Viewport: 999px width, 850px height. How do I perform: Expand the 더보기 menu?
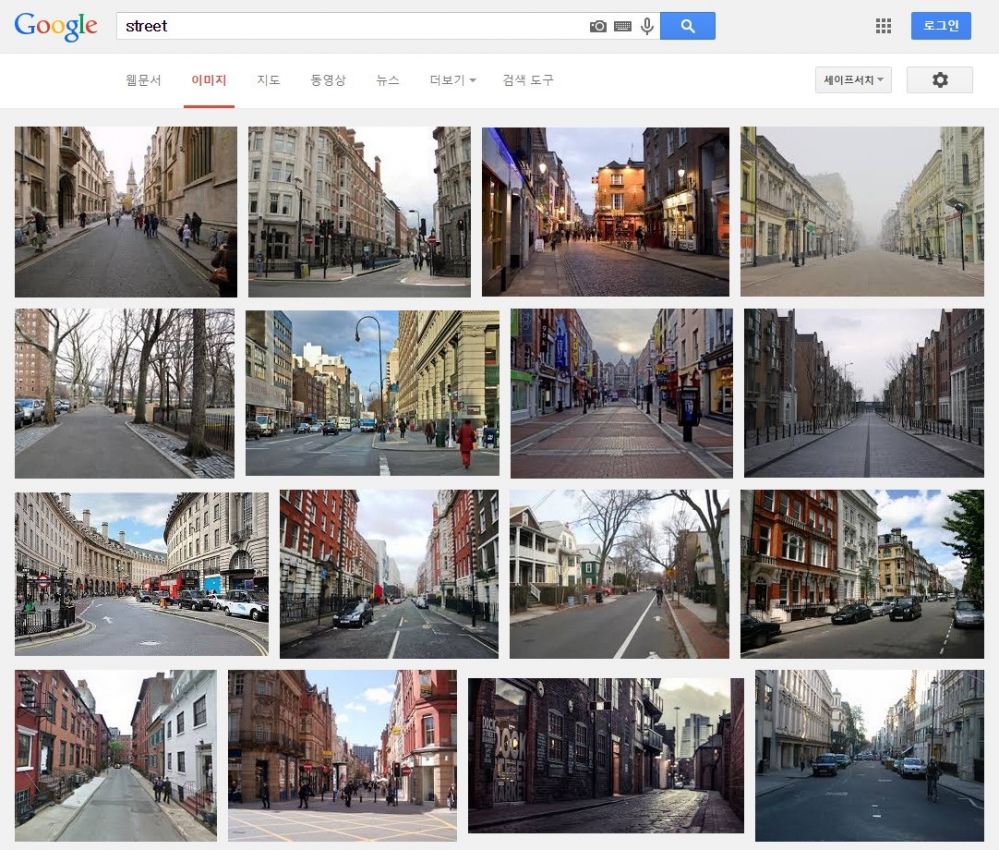pos(452,80)
